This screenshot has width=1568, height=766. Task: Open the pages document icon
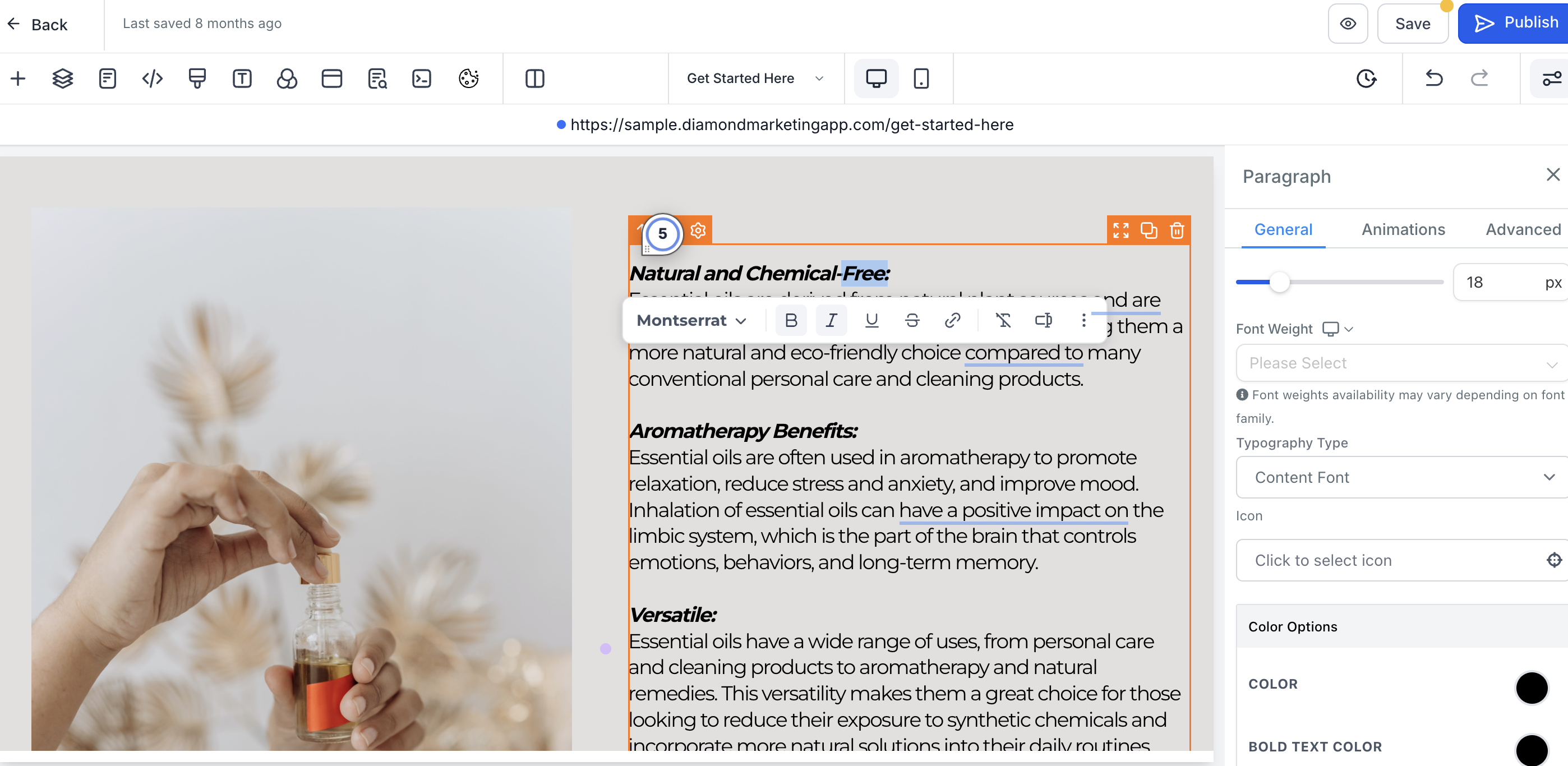coord(108,79)
